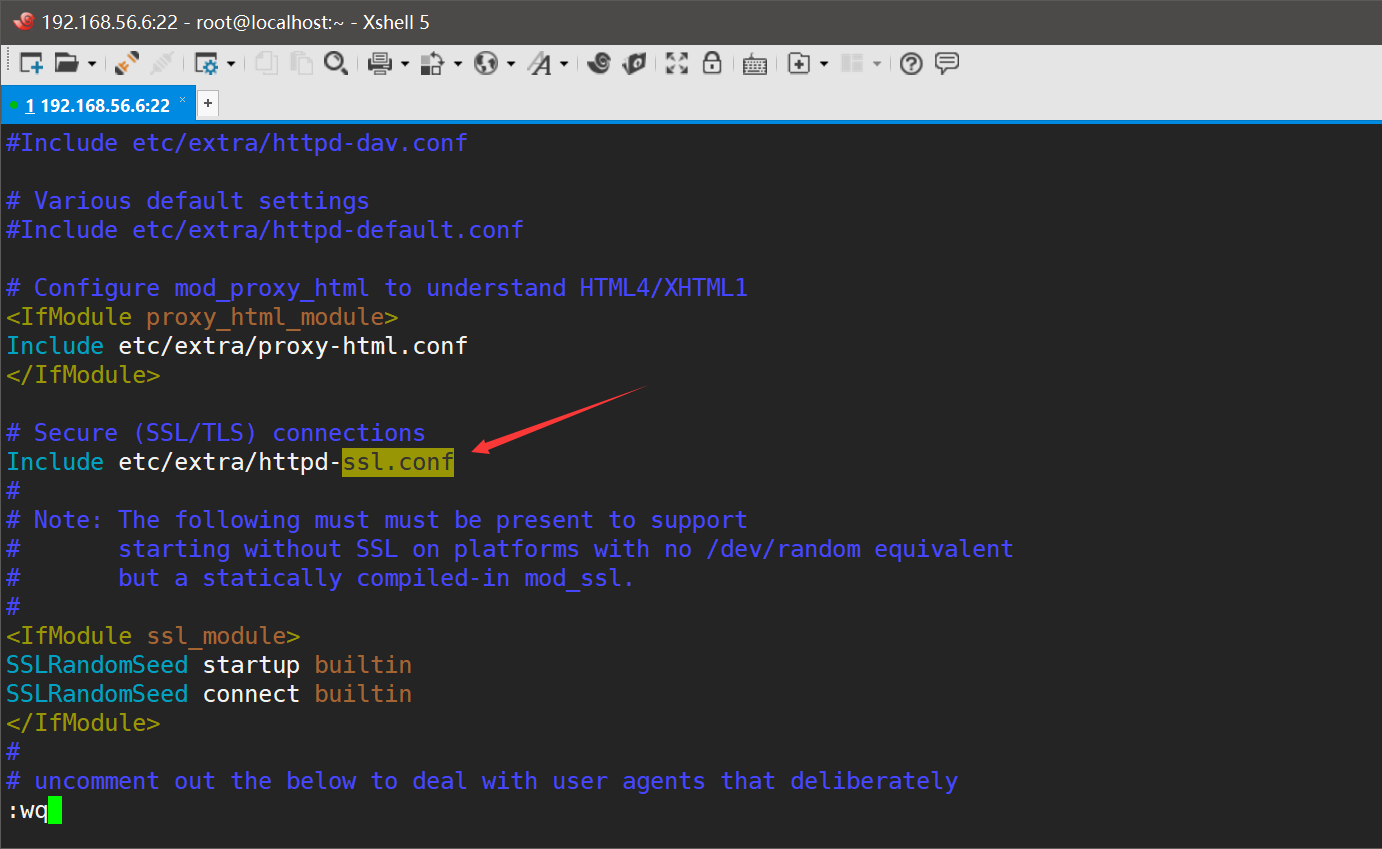Click the new tab group icon
Screen dimensions: 1382x849
point(798,64)
